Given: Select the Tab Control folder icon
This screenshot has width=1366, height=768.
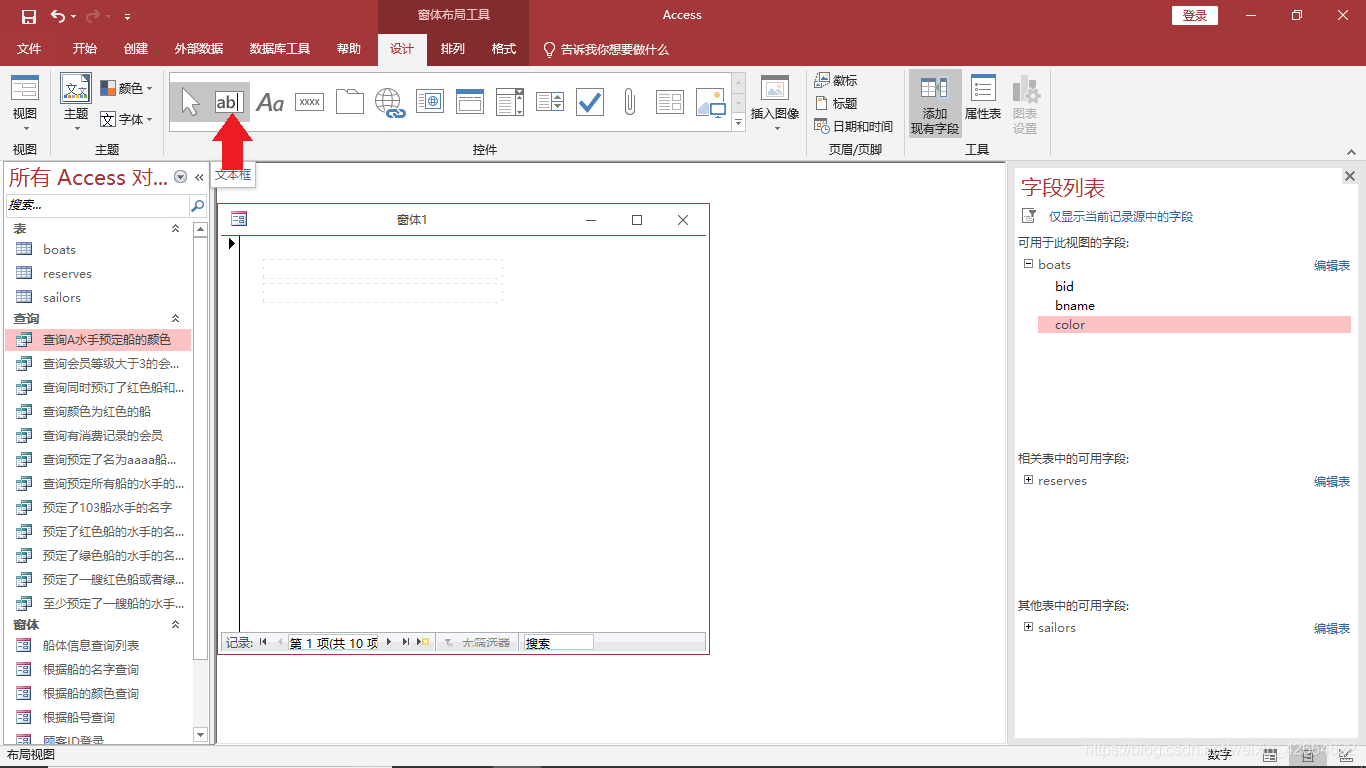Looking at the screenshot, I should [x=350, y=101].
